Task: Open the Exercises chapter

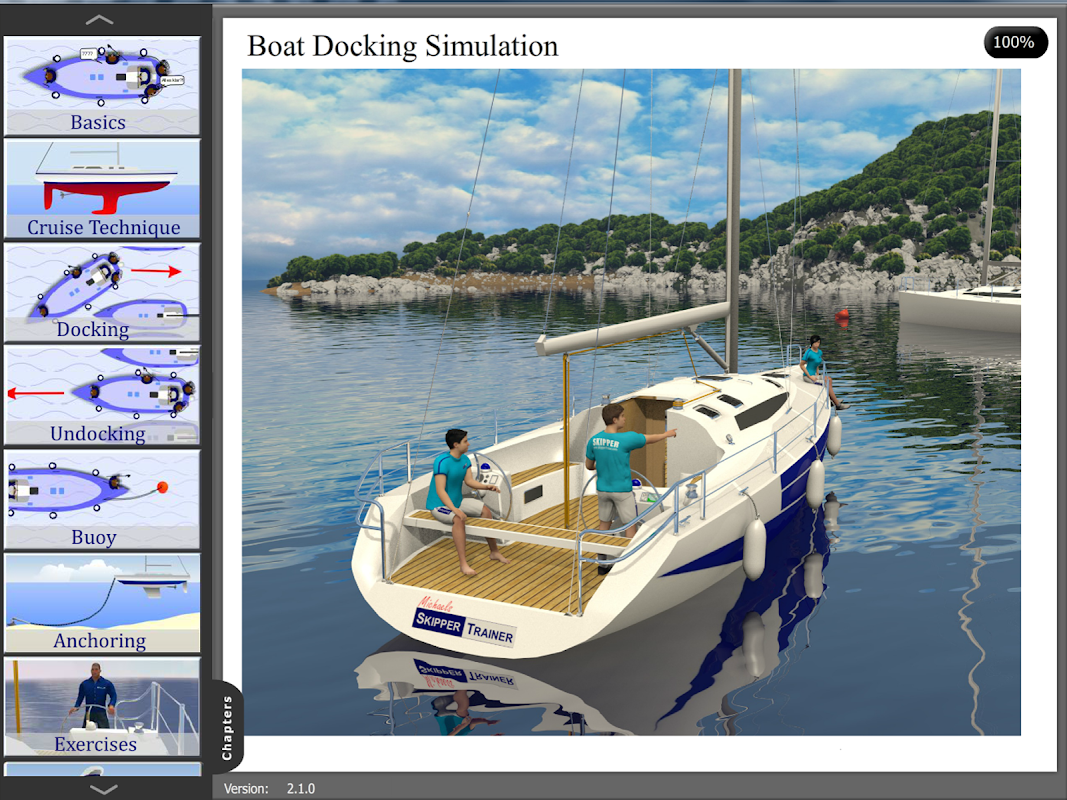Action: (102, 707)
